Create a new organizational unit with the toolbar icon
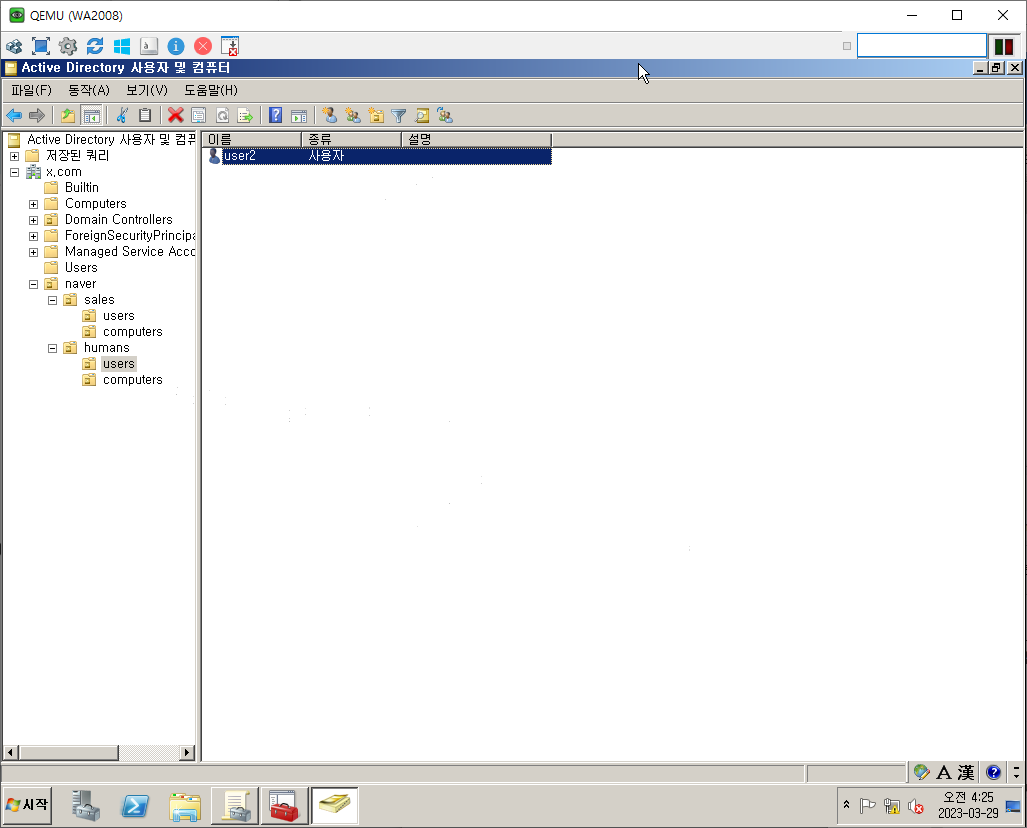Image resolution: width=1027 pixels, height=828 pixels. [x=376, y=116]
